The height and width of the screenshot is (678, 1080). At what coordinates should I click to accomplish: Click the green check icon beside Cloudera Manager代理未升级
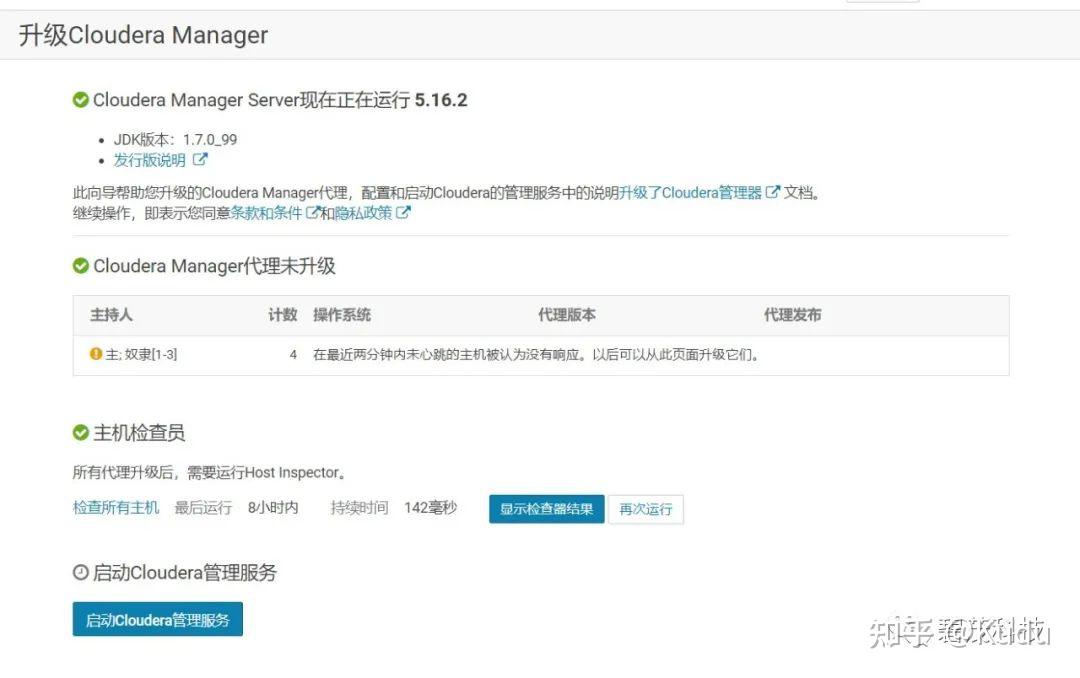(81, 266)
